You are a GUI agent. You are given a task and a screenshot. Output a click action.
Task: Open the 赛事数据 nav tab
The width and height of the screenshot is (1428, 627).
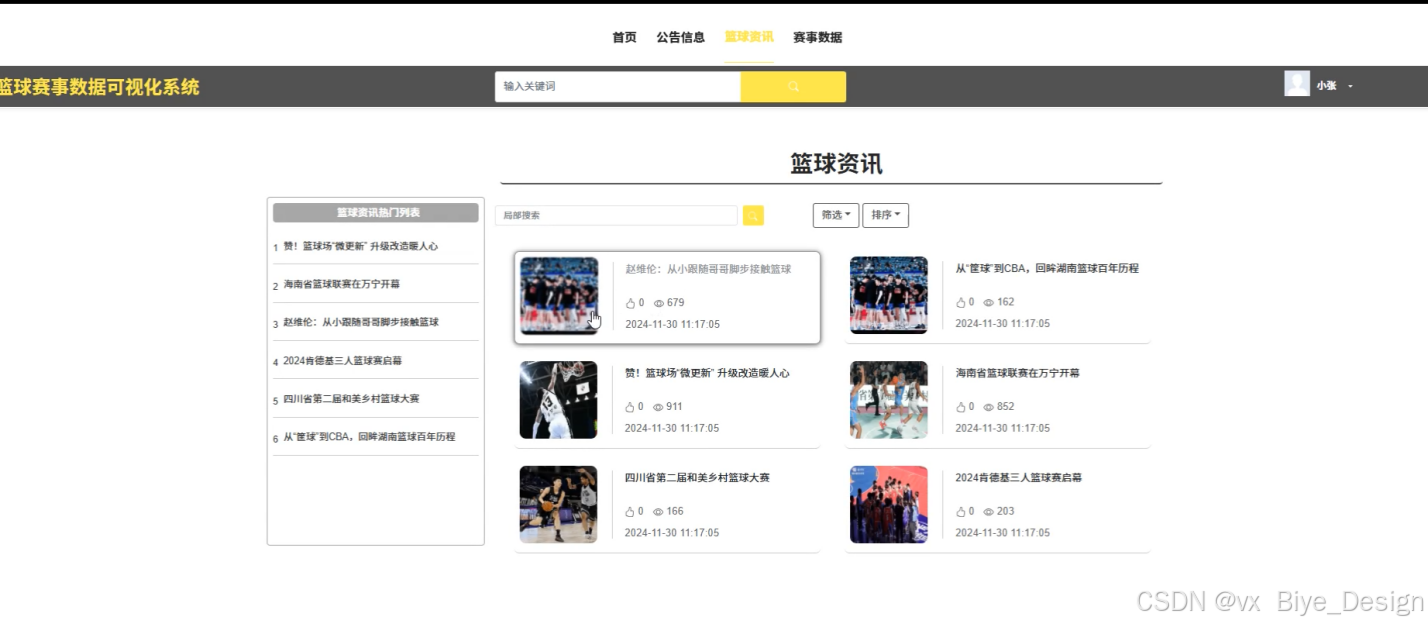pyautogui.click(x=817, y=37)
